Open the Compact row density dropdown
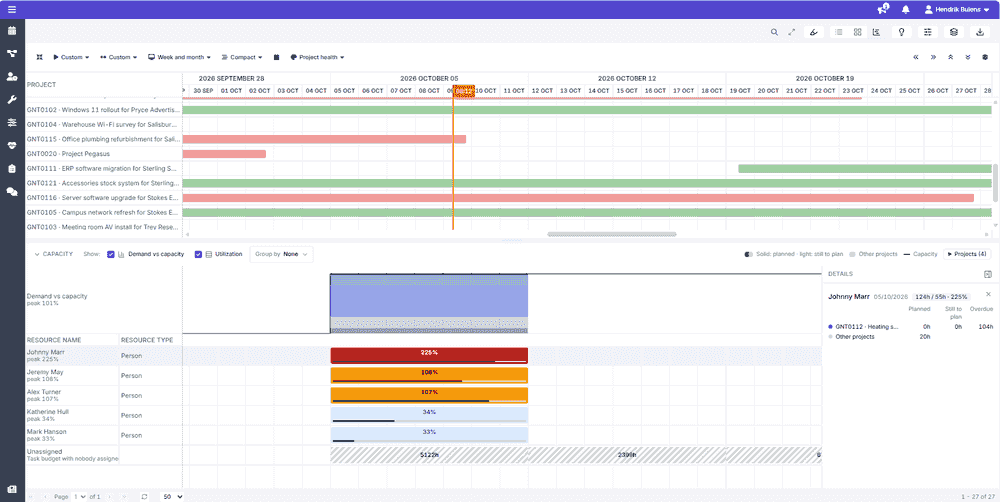1000x502 pixels. click(242, 57)
